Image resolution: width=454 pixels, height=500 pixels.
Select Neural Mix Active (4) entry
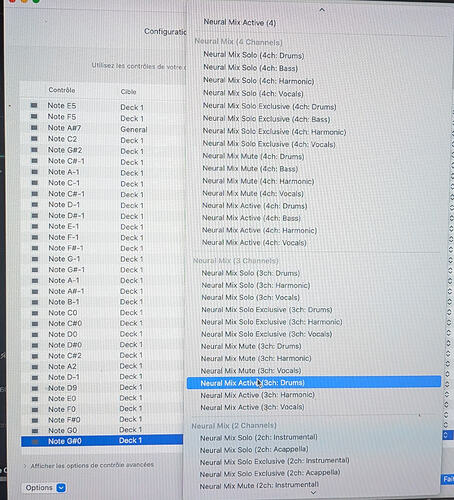click(240, 23)
